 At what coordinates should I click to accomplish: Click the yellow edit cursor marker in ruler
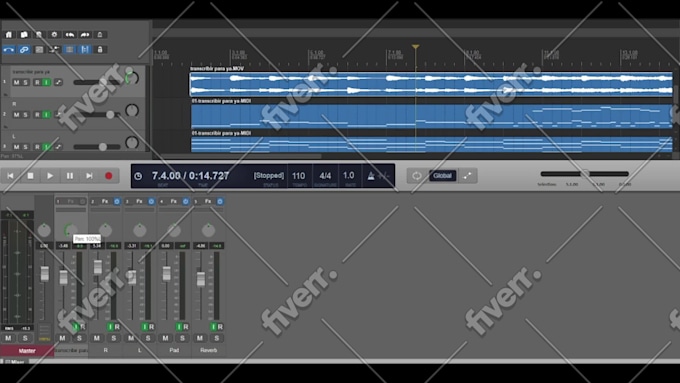pyautogui.click(x=415, y=47)
